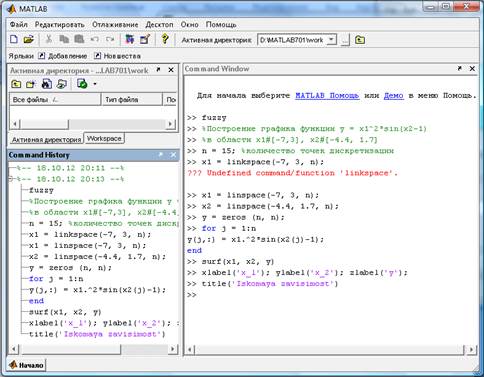The height and width of the screenshot is (377, 484).
Task: Open the Отлаживание menu
Action: pos(115,25)
